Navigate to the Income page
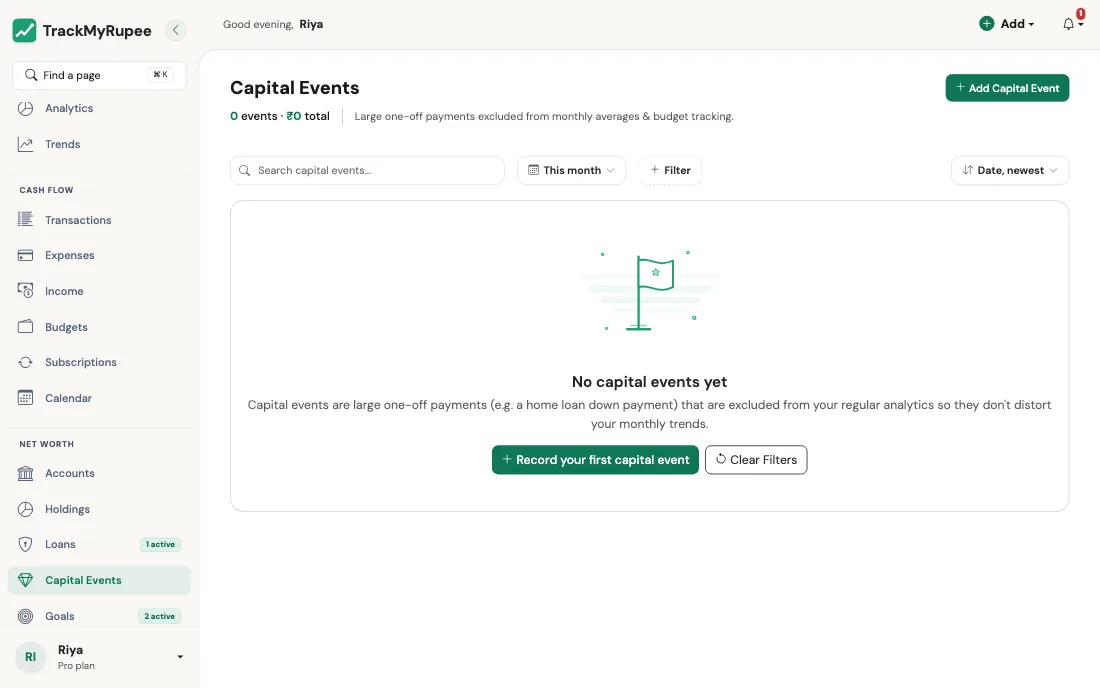This screenshot has width=1100, height=688. click(x=100, y=290)
